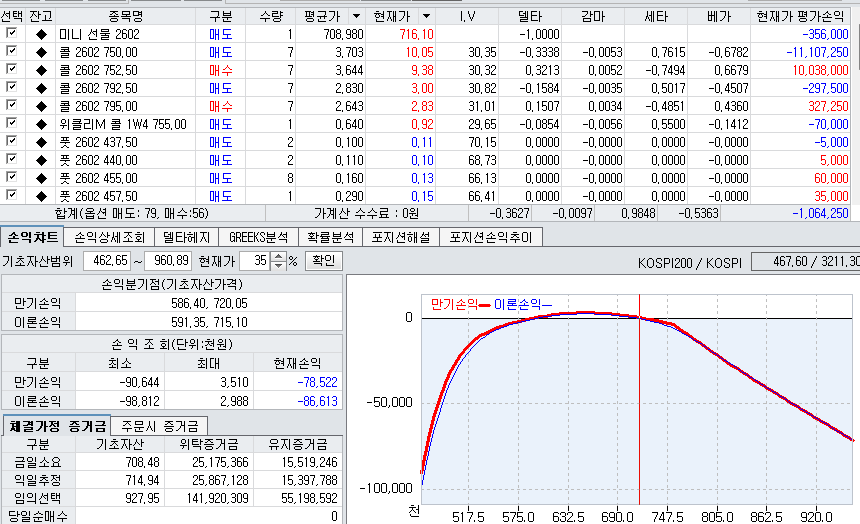This screenshot has height=524, width=860.
Task: Click the diamond icon for 풋 2602 437.50
Action: coord(41,143)
